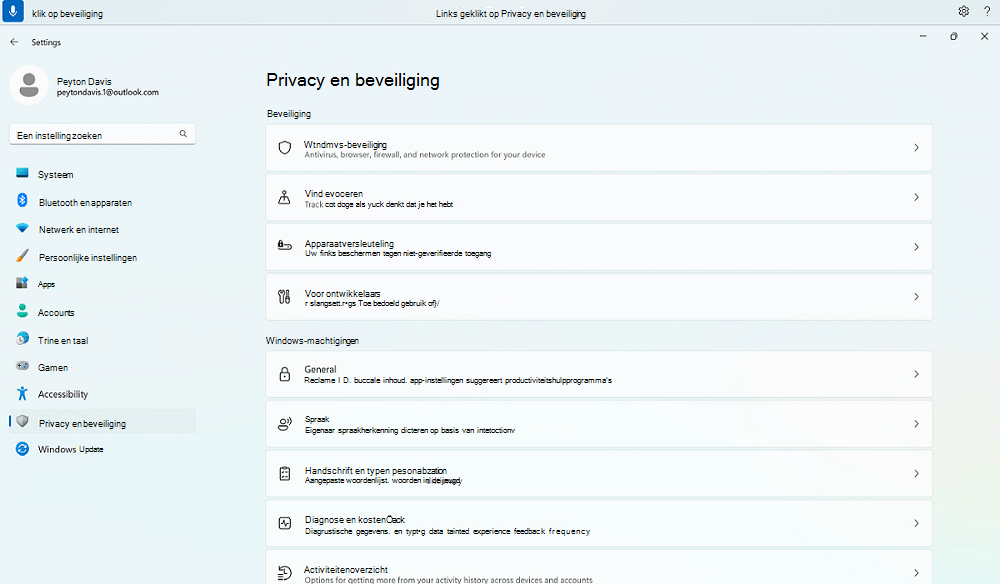Click the 'Windows-machtigingen' section heading
The width and height of the screenshot is (1000, 584).
pyautogui.click(x=312, y=341)
